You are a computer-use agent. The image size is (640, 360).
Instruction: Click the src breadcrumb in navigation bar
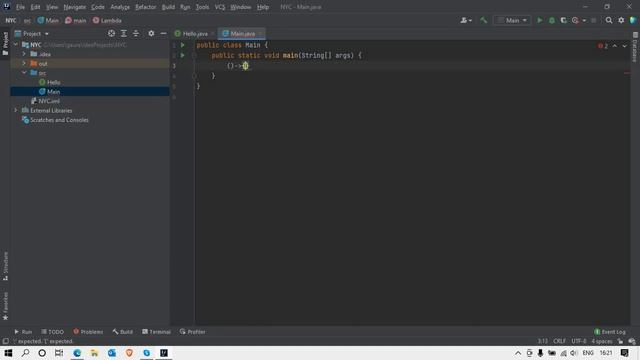[27, 20]
